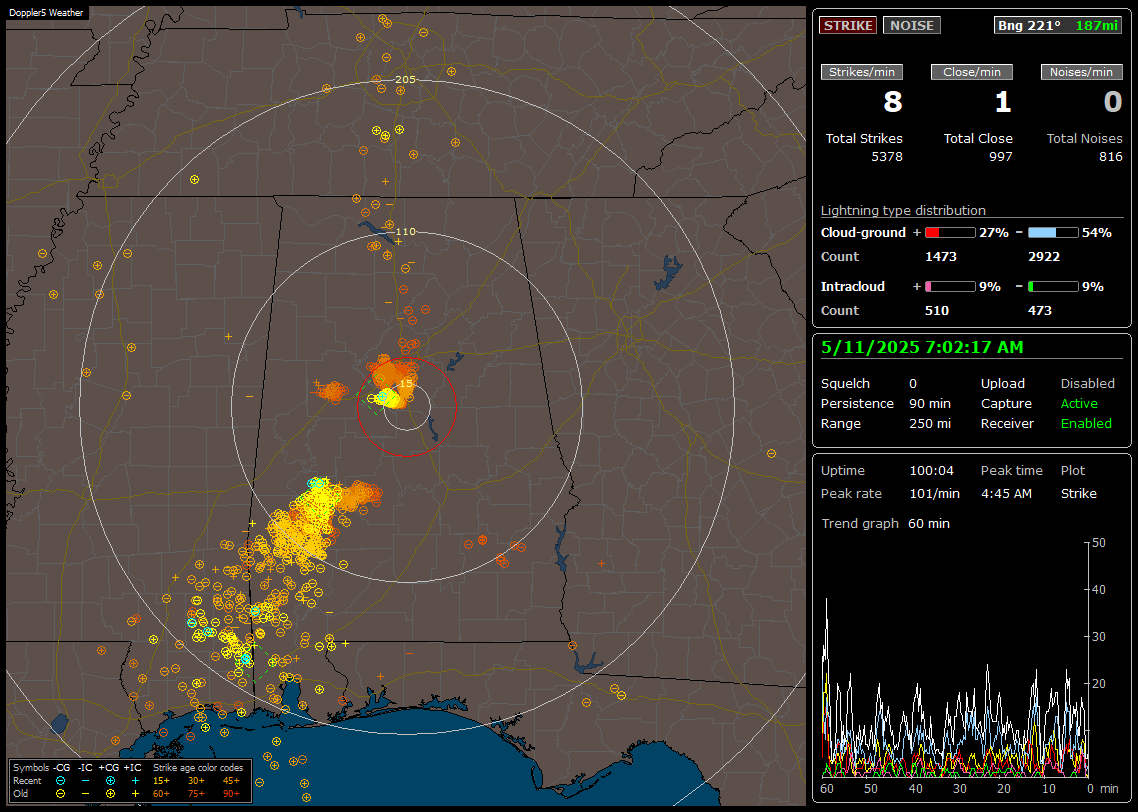Click the Peak time value 4:45 AM
1138x812 pixels.
[x=1006, y=493]
